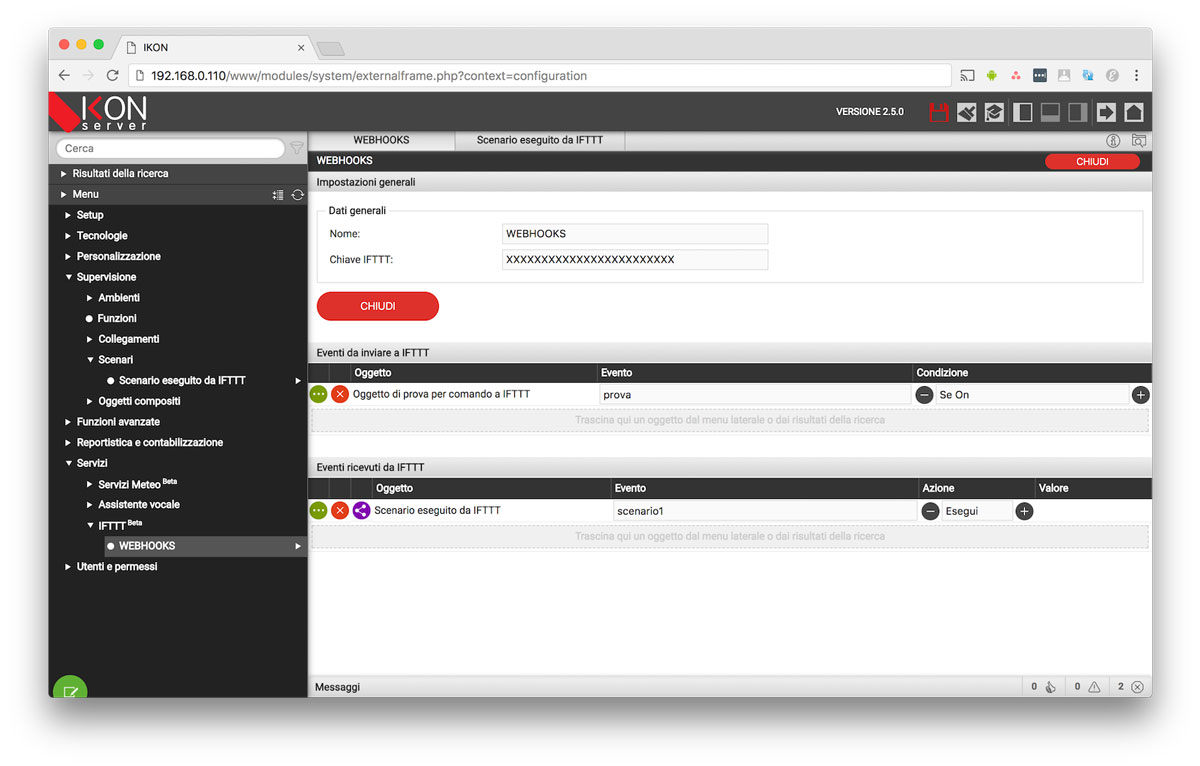Viewport: 1200px width, 766px height.
Task: Expand Collegamenti in sidebar
Action: [89, 339]
